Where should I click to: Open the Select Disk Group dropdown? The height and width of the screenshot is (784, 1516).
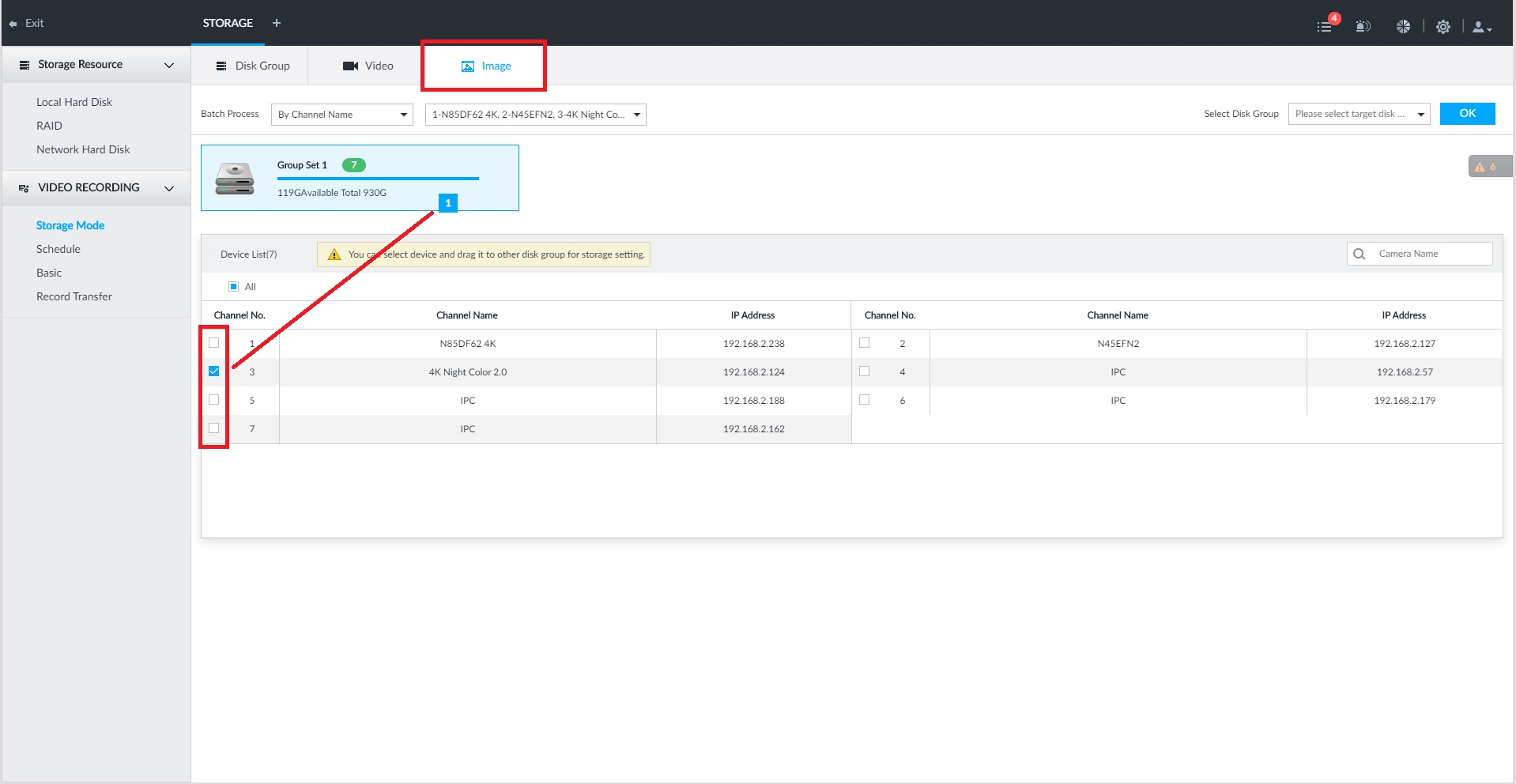(1358, 114)
